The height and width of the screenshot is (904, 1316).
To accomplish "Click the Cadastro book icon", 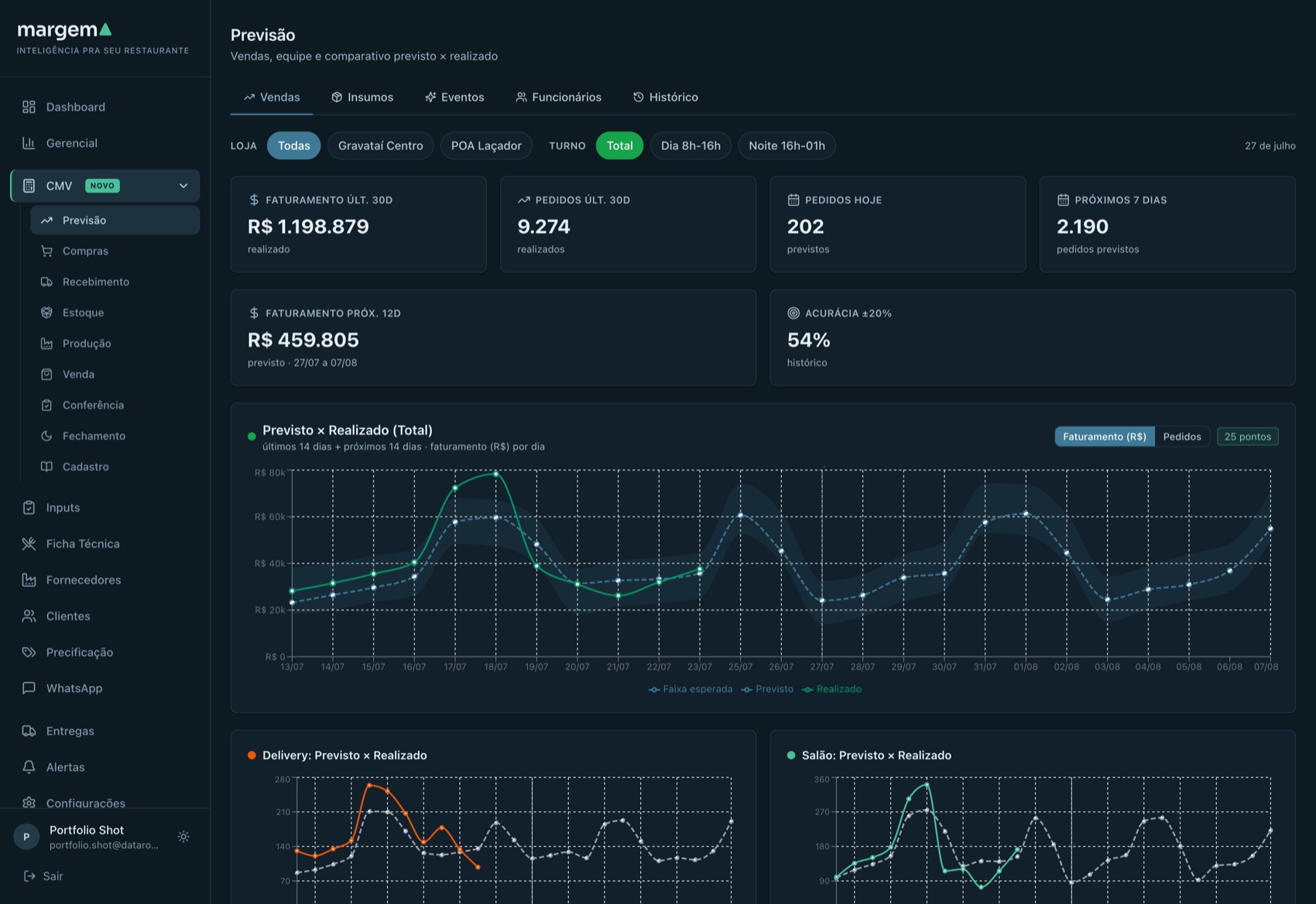I will tap(46, 467).
